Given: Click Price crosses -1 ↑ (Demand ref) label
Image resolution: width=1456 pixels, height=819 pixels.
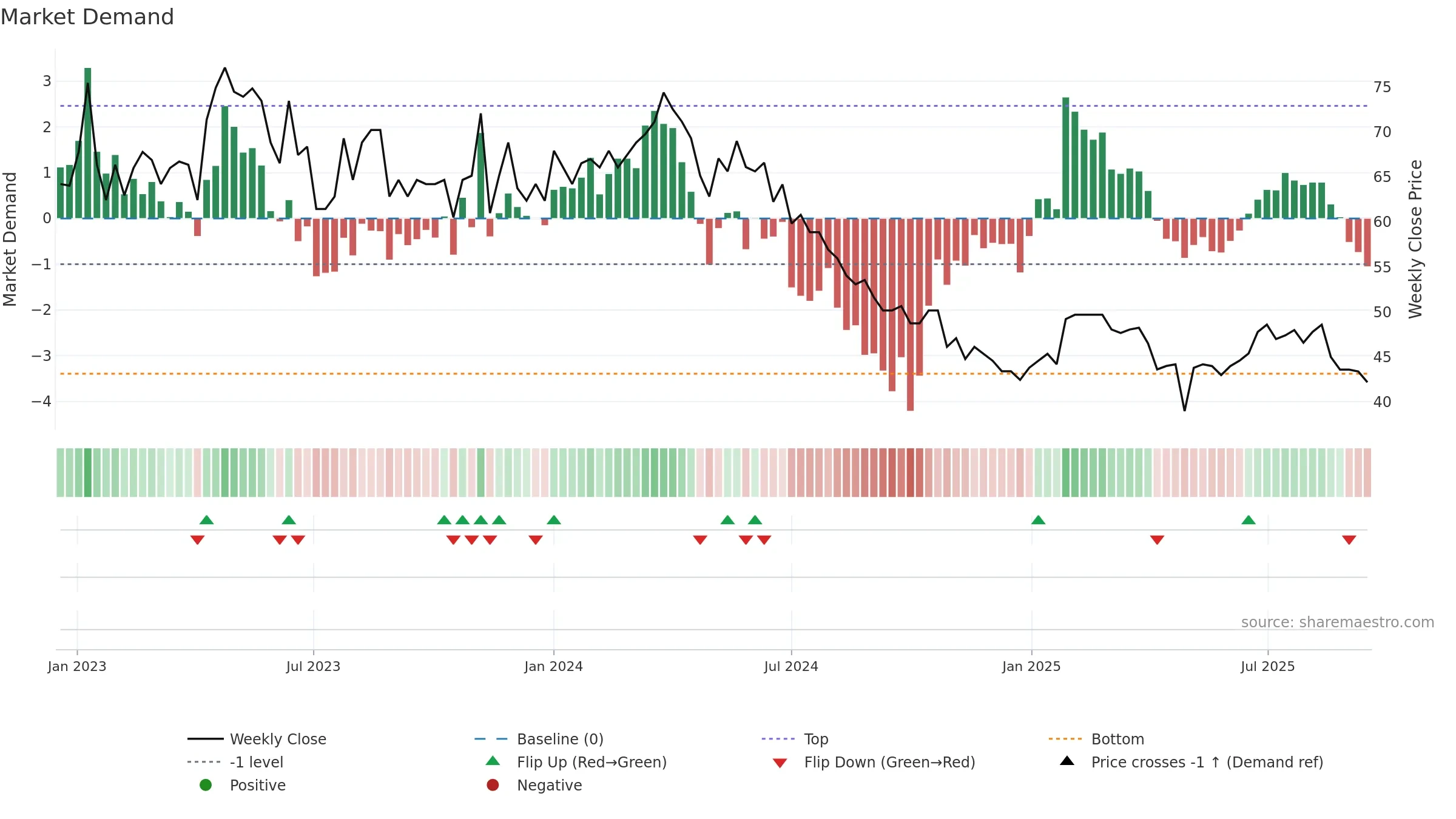Looking at the screenshot, I should [1207, 763].
